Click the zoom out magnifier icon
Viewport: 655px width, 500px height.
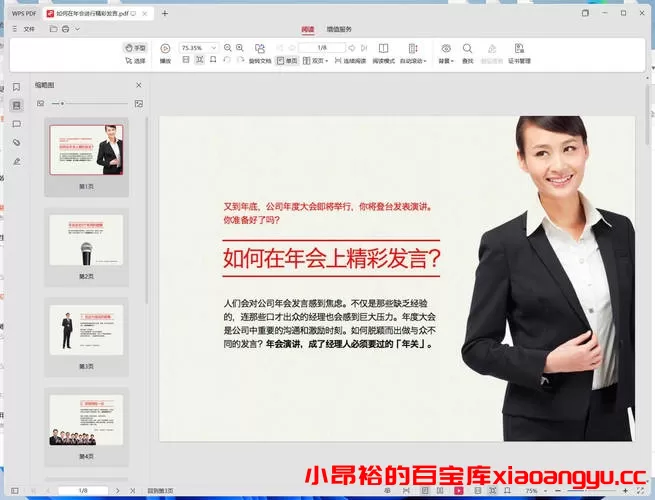point(228,48)
